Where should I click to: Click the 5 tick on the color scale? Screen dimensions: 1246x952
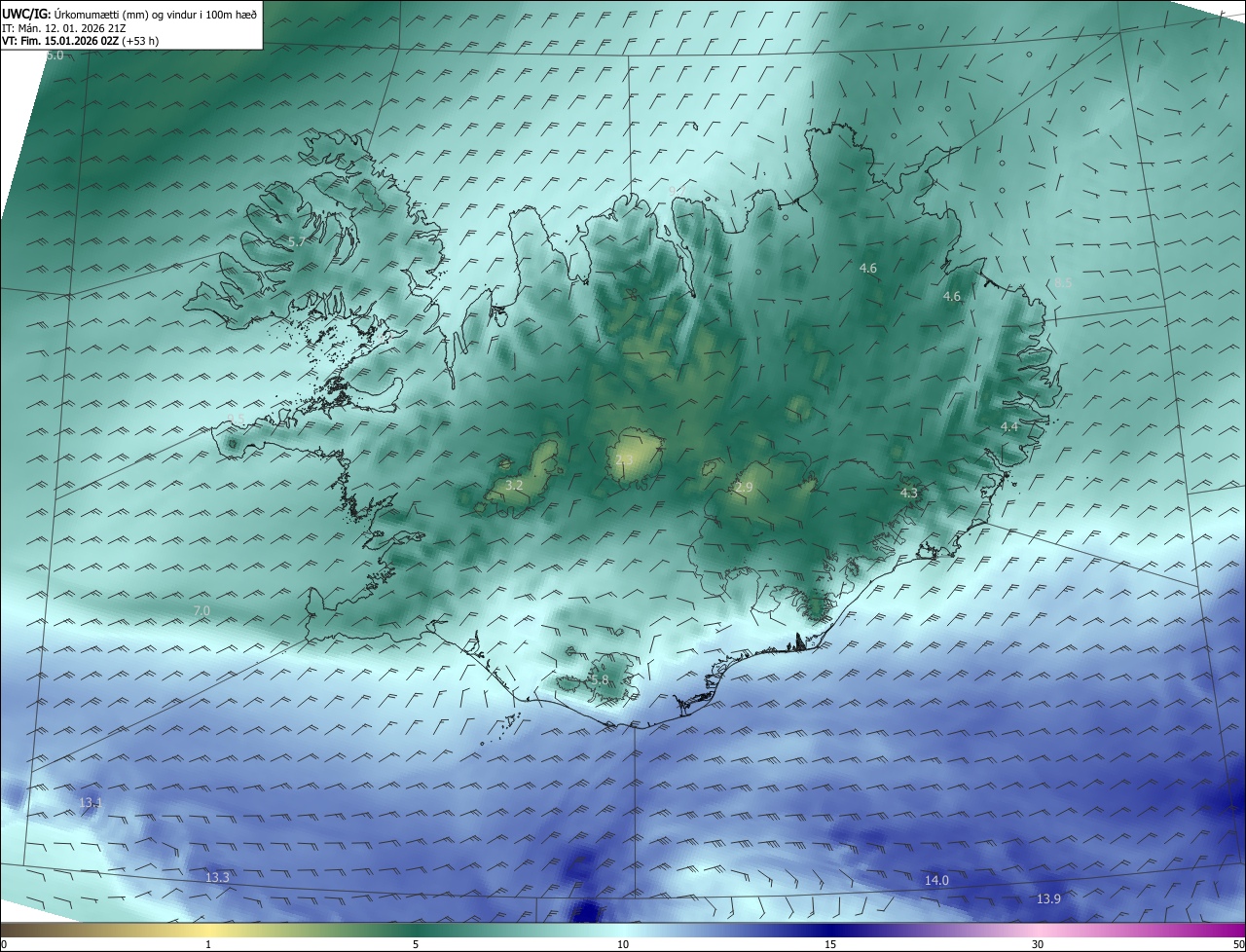(x=416, y=944)
